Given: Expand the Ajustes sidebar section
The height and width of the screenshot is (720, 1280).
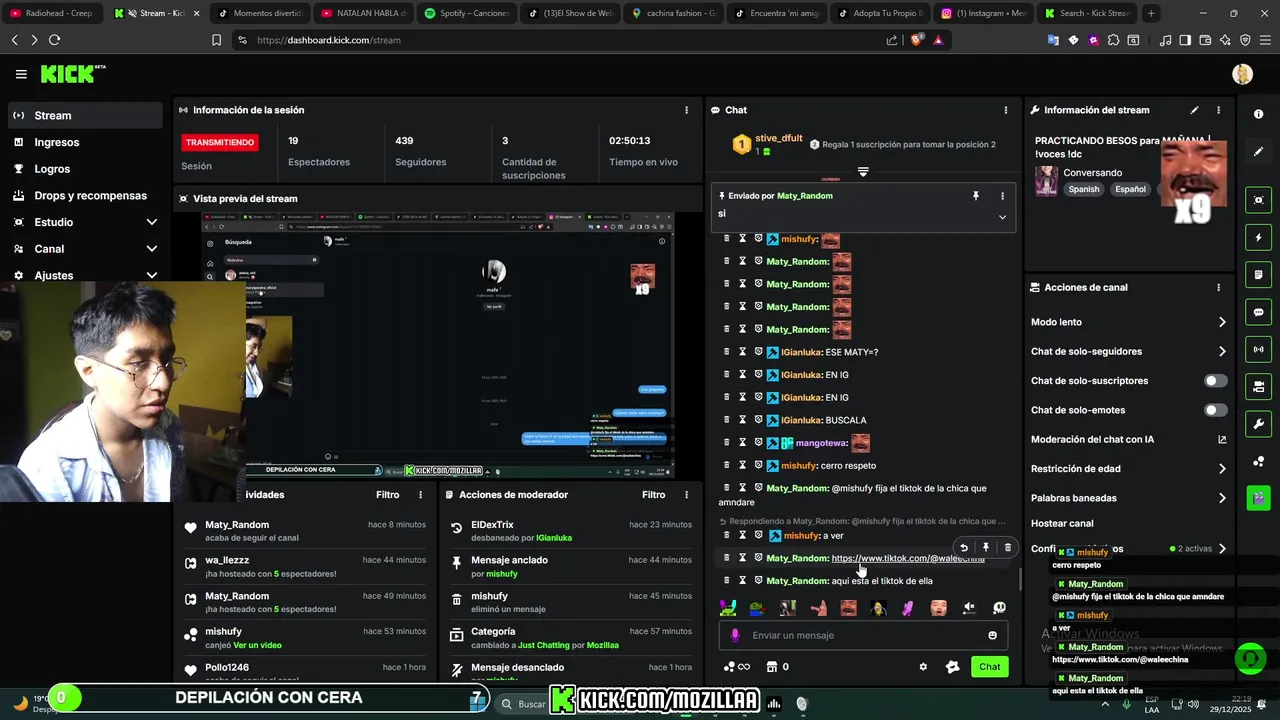Looking at the screenshot, I should point(152,275).
